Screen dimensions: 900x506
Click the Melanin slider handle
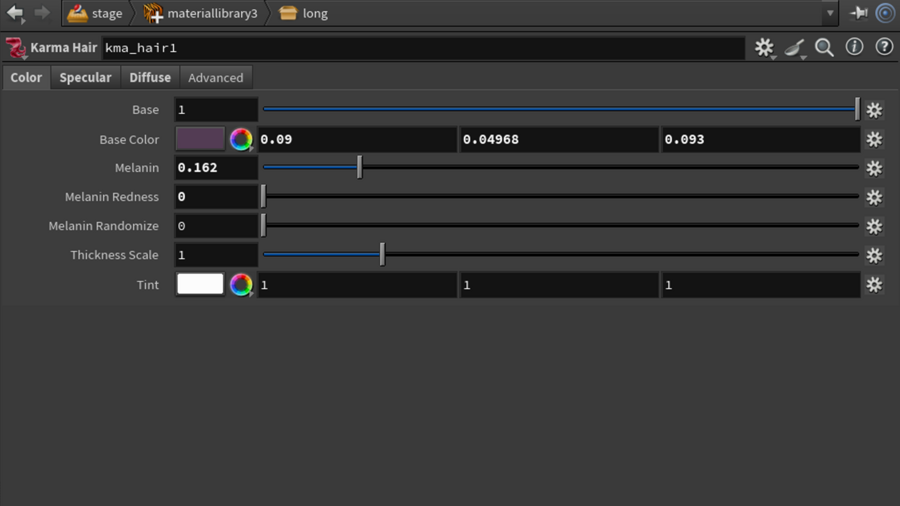(x=359, y=167)
